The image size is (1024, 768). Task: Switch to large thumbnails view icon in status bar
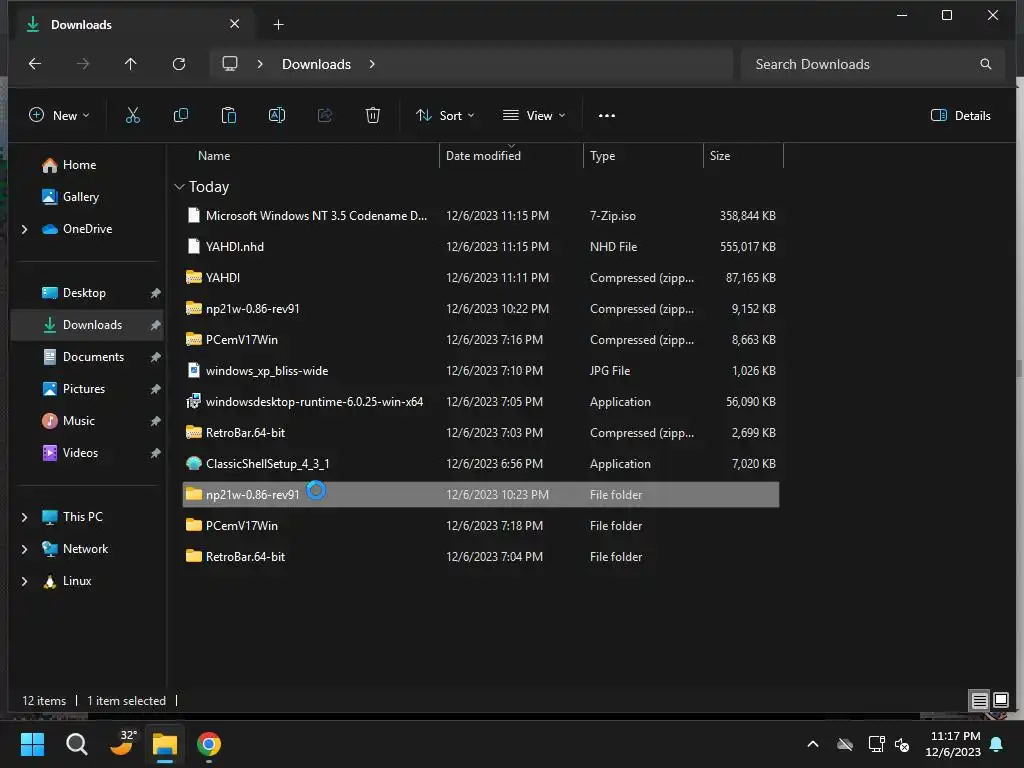coord(1000,701)
